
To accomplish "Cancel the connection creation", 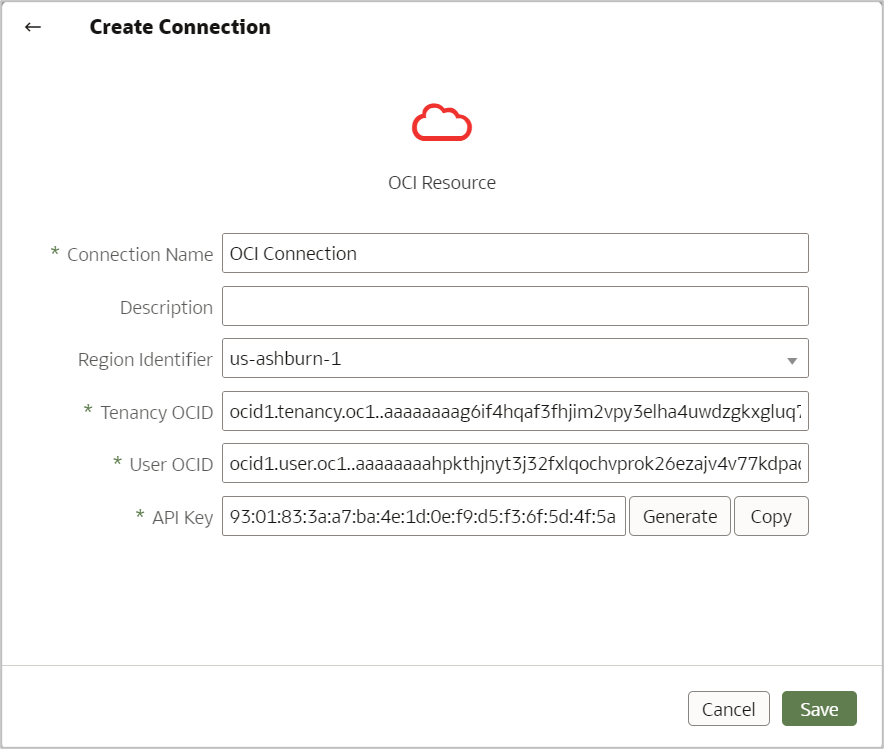I will (728, 709).
